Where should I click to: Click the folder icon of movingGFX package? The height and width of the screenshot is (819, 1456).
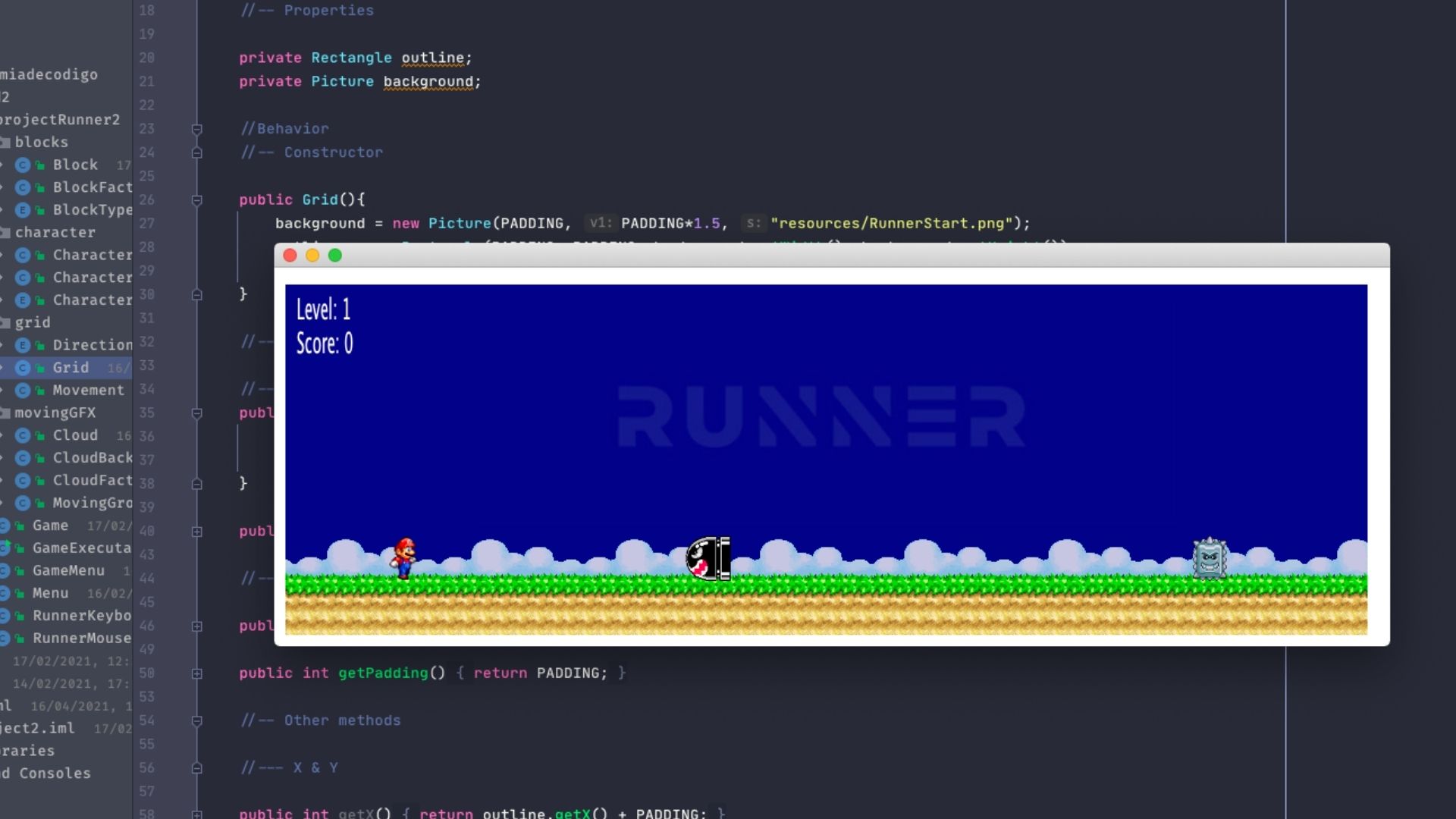5,413
